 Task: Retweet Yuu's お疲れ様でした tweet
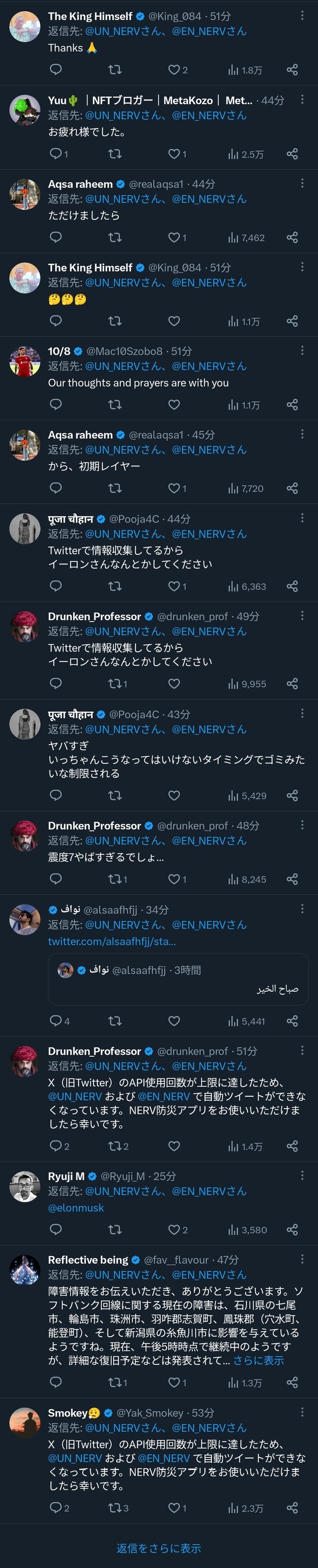[114, 153]
